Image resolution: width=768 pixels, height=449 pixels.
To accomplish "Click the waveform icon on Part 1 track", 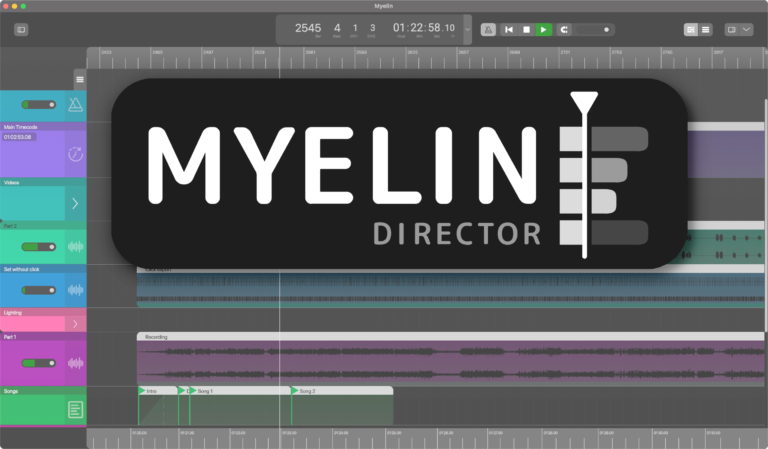I will tap(75, 363).
